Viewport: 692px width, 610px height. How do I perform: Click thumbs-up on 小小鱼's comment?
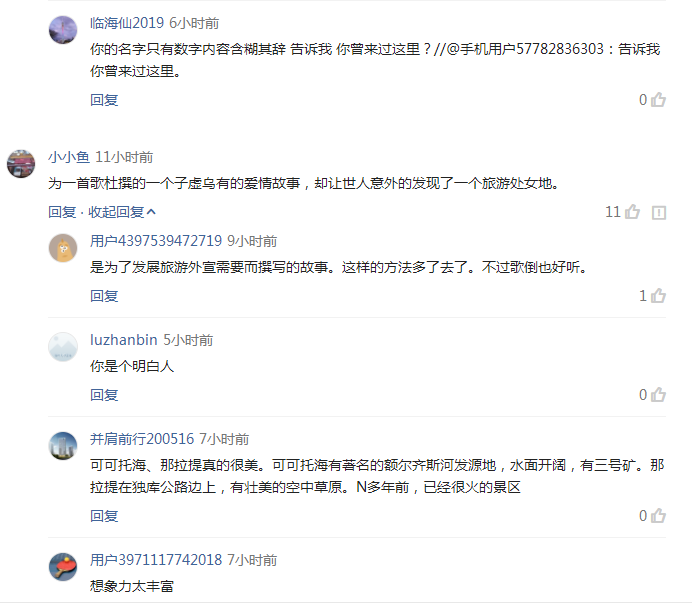click(633, 212)
